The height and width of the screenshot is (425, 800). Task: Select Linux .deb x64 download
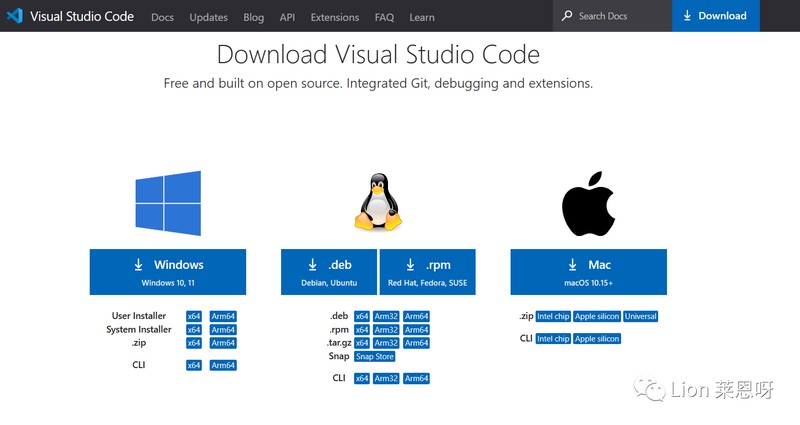click(x=362, y=316)
